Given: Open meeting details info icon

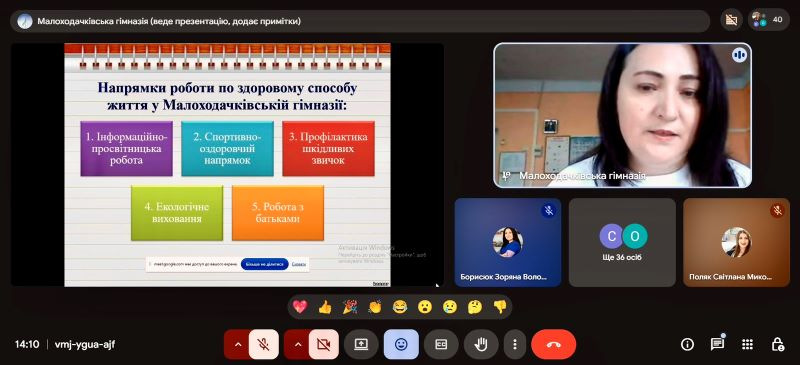Looking at the screenshot, I should [687, 345].
